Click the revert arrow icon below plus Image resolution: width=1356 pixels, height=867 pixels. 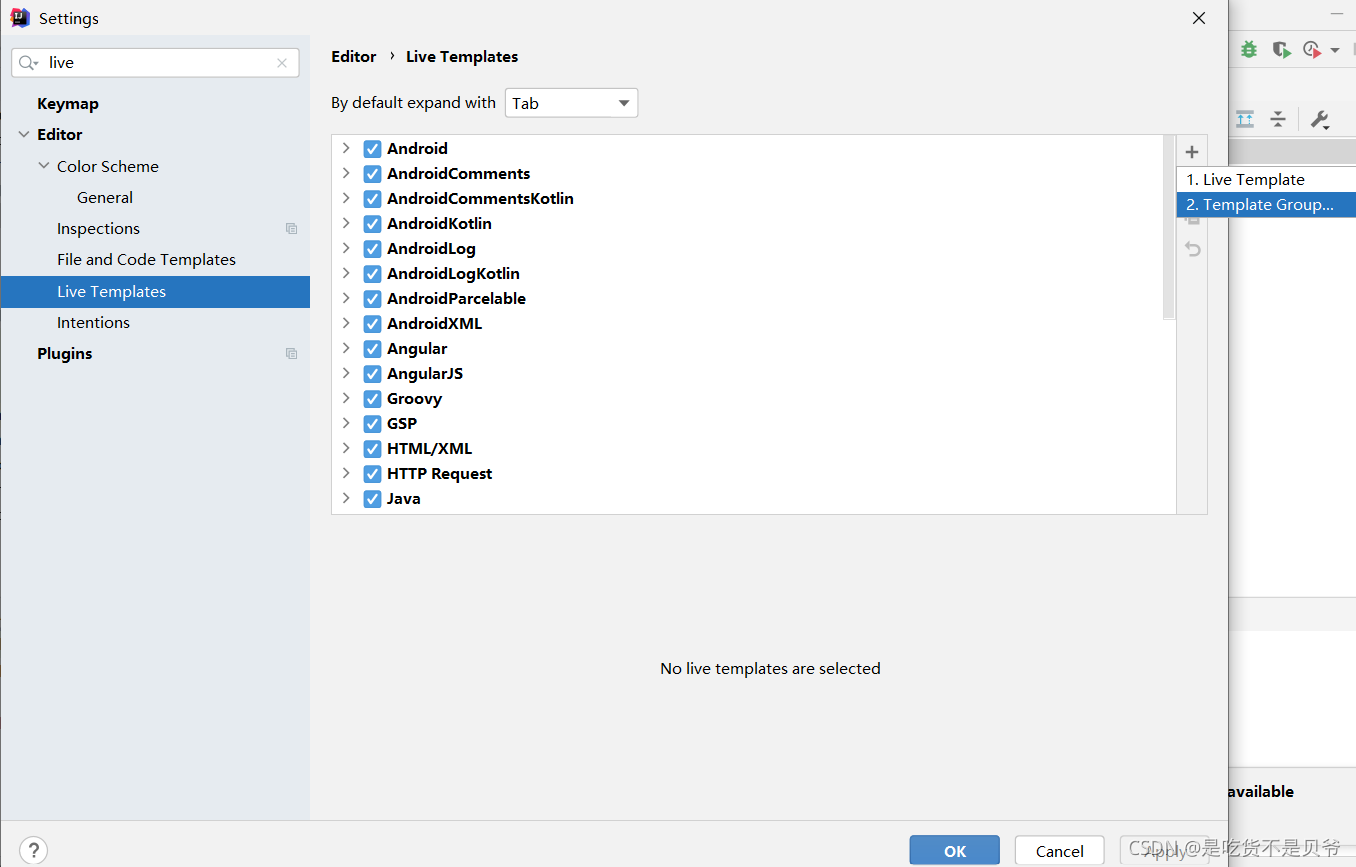1192,249
